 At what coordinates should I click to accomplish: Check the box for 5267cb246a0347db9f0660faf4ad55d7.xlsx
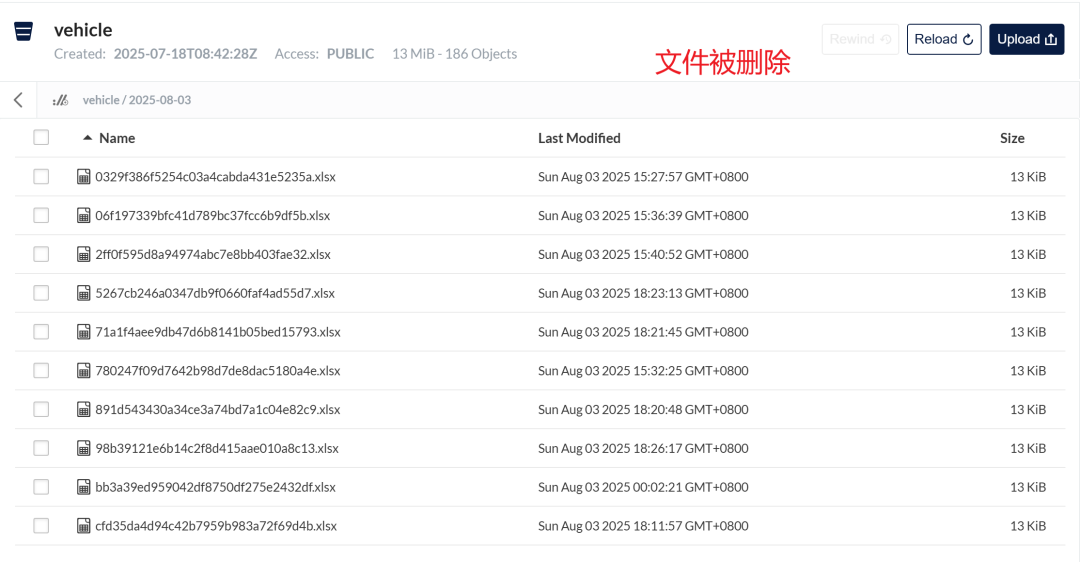click(41, 293)
